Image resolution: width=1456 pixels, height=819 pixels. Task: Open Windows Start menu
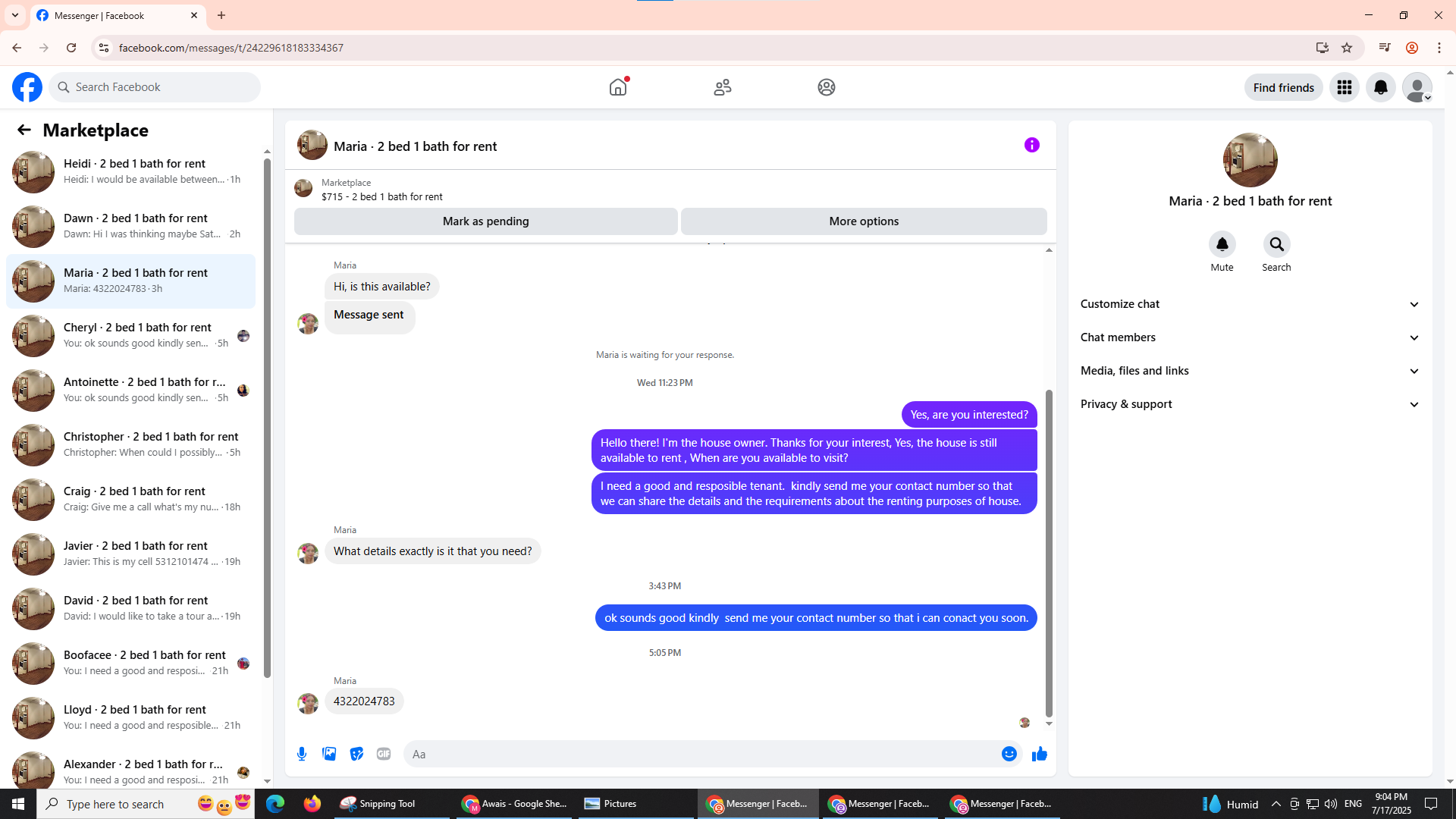(x=18, y=804)
